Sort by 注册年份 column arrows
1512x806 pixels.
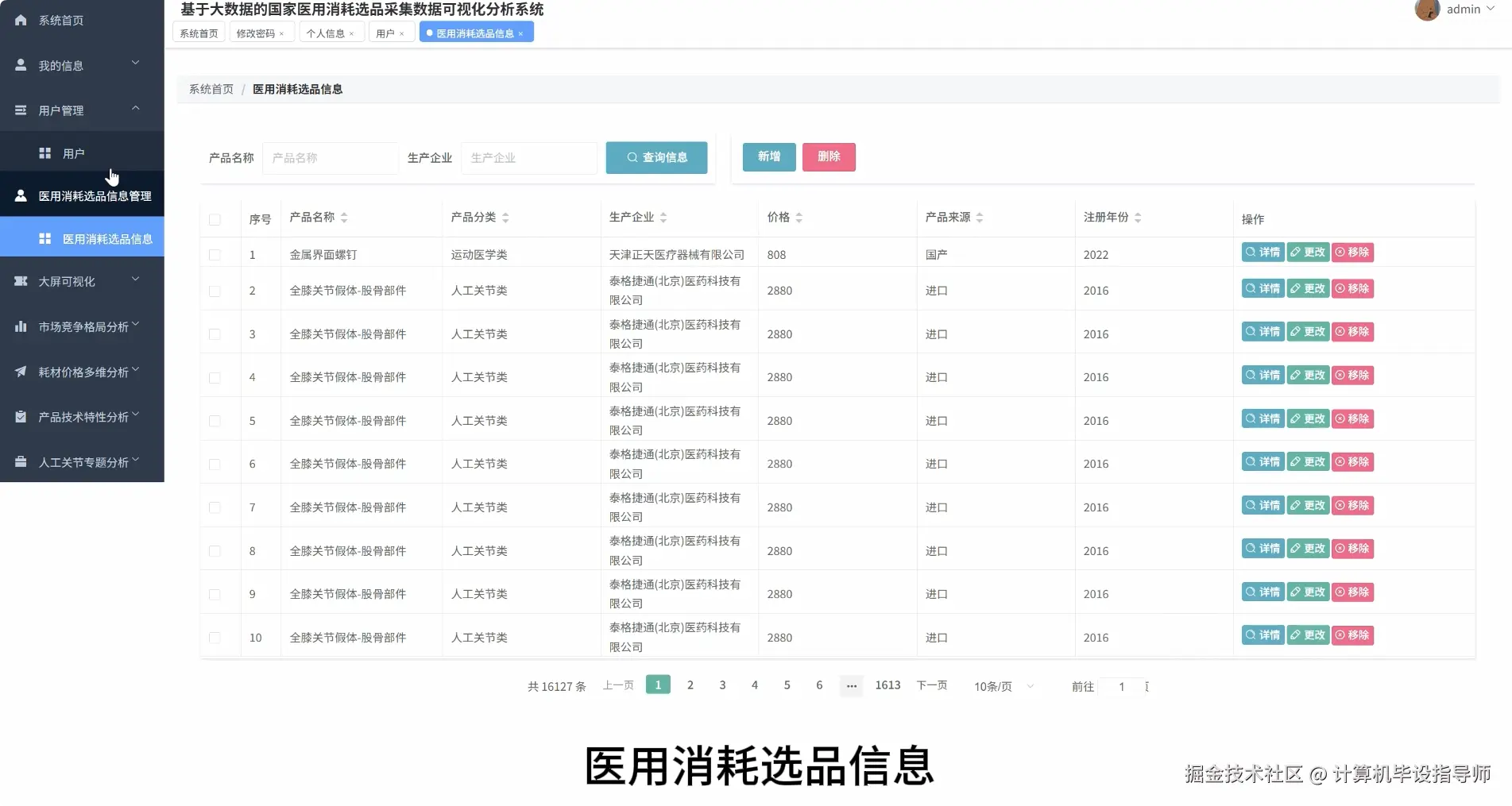pos(1138,218)
